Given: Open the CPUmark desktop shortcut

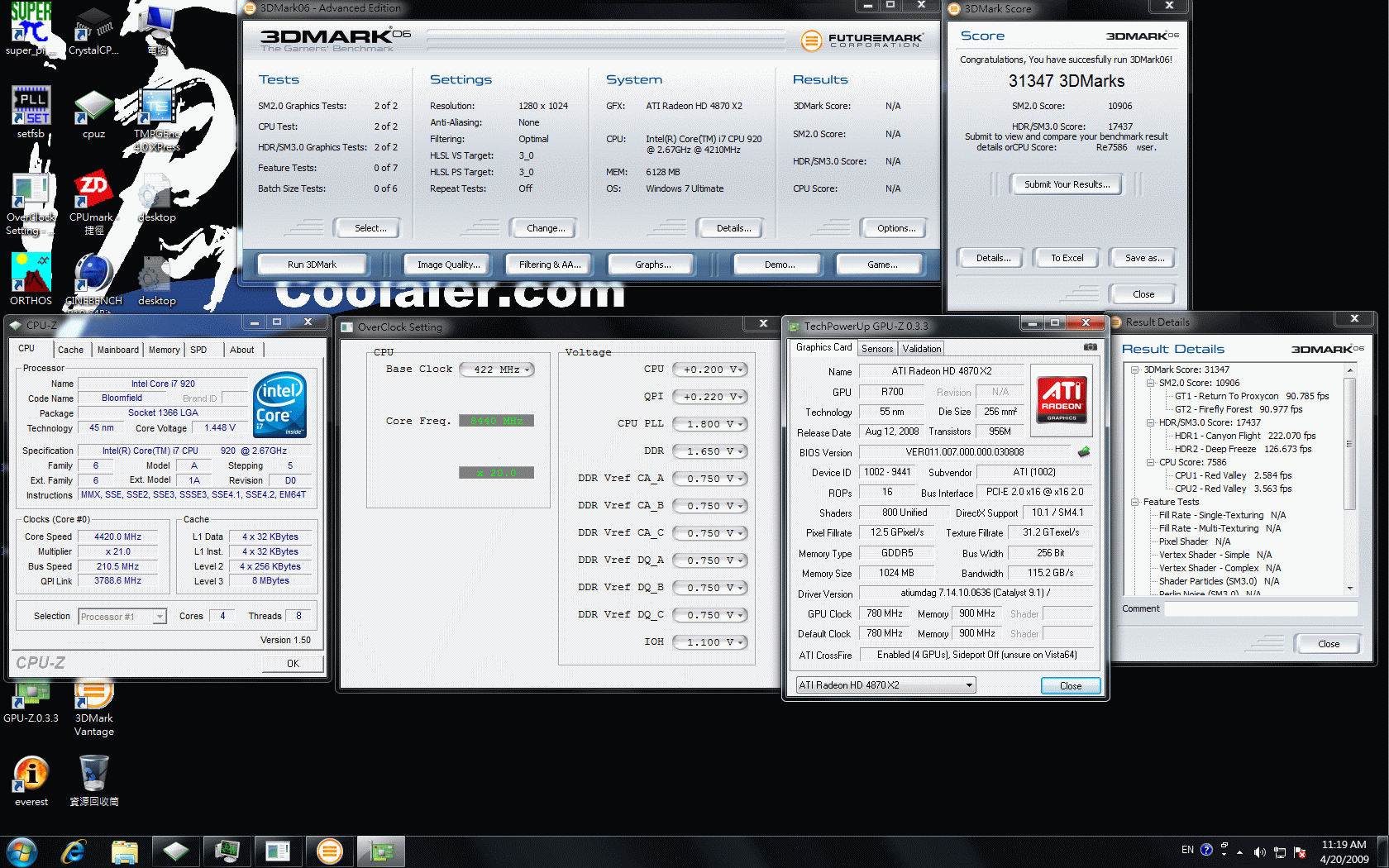Looking at the screenshot, I should coord(93,204).
